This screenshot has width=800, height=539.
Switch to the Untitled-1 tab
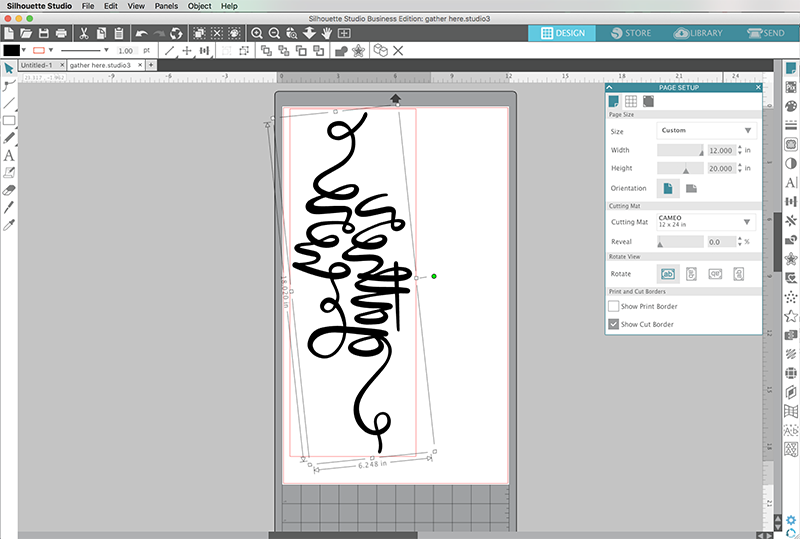[x=37, y=65]
